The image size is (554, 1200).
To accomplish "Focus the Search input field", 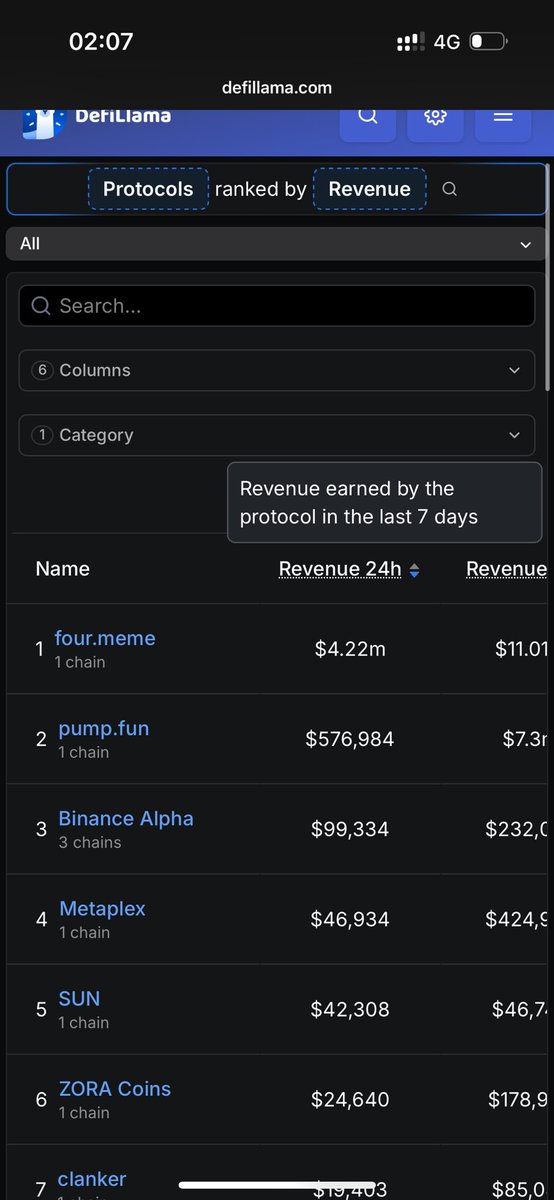I will click(x=277, y=306).
